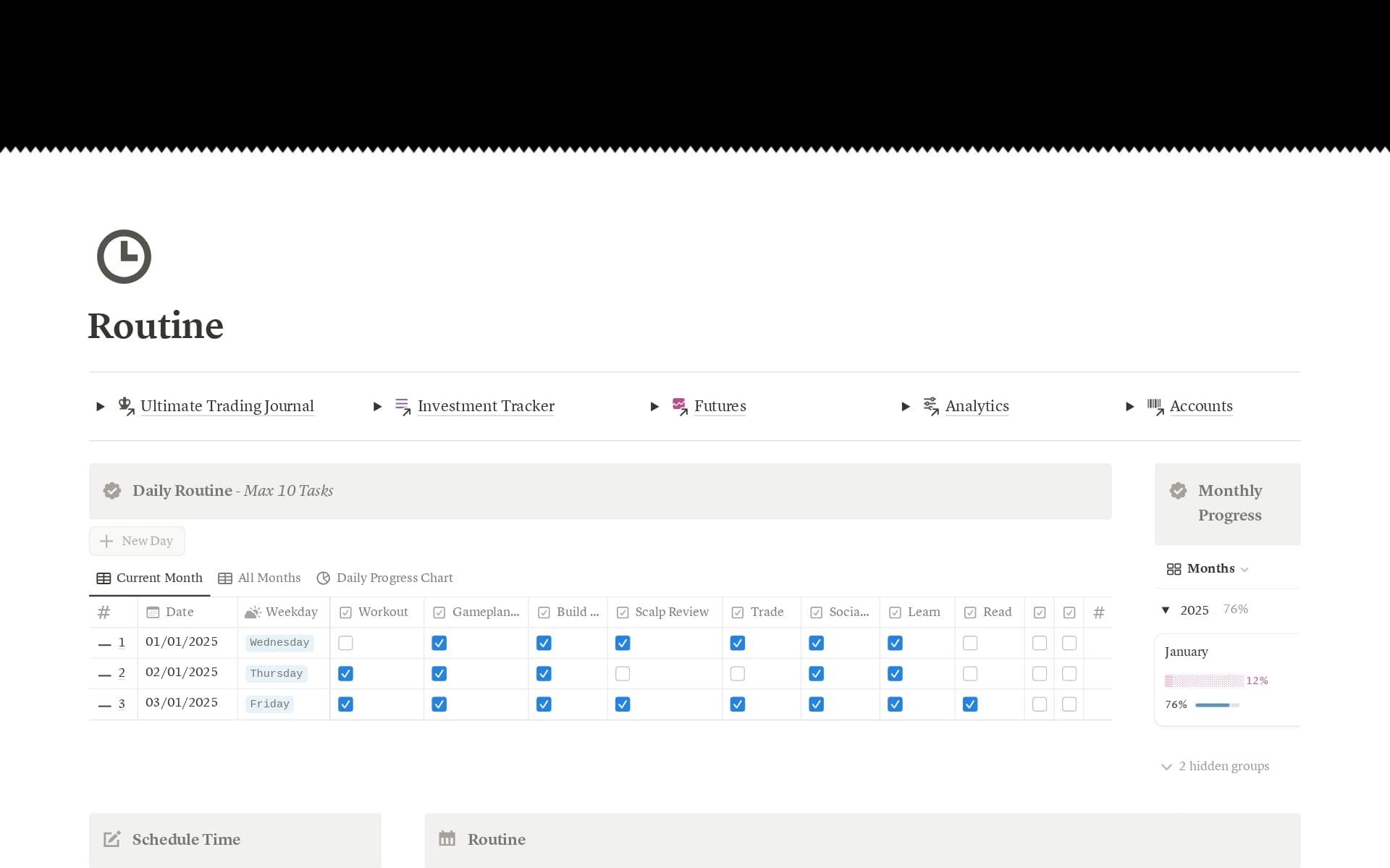Switch to the All Months tab
Screen dimensions: 1390x868
[x=259, y=578]
